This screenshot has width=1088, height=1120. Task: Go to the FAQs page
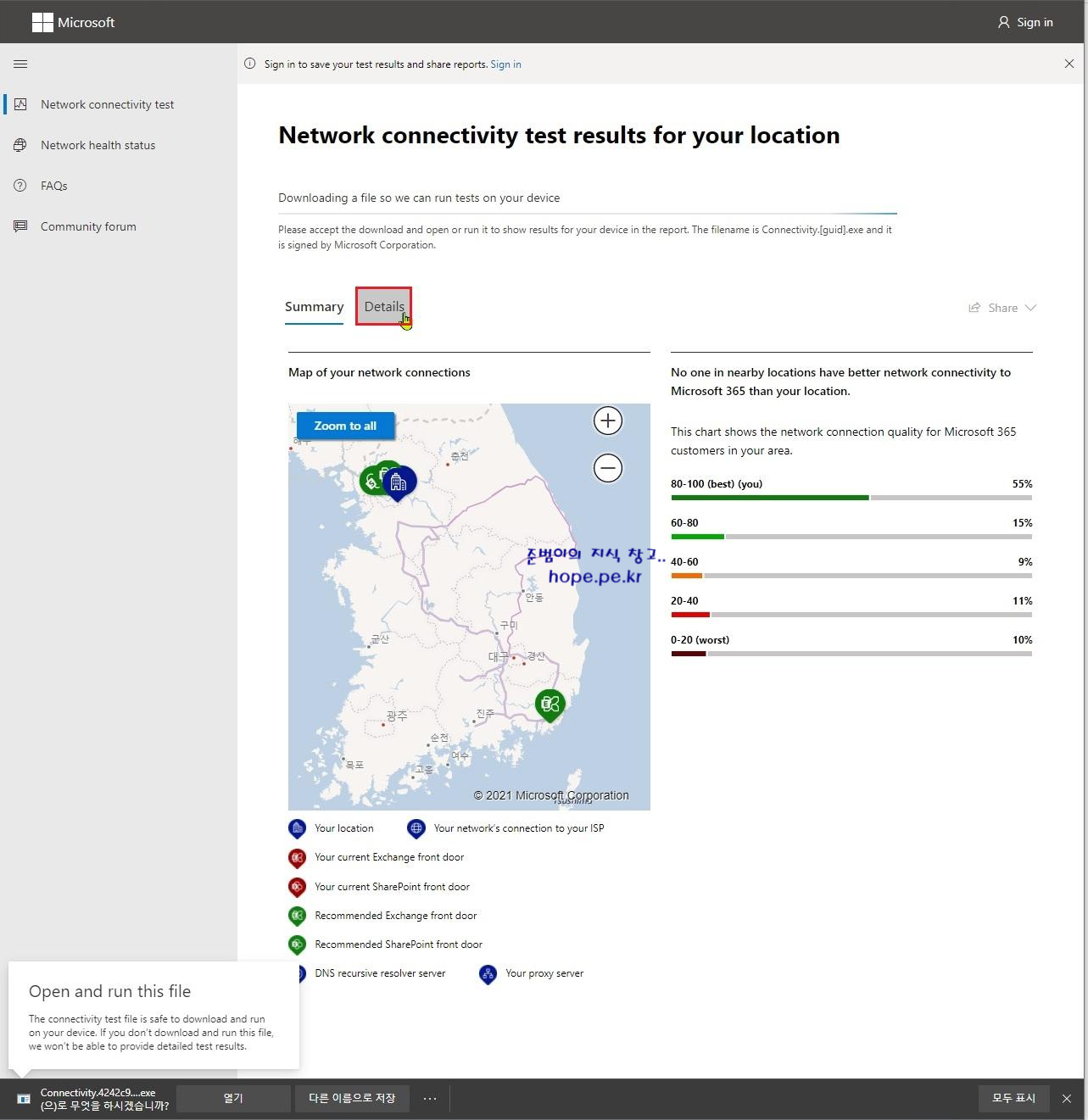click(x=54, y=186)
